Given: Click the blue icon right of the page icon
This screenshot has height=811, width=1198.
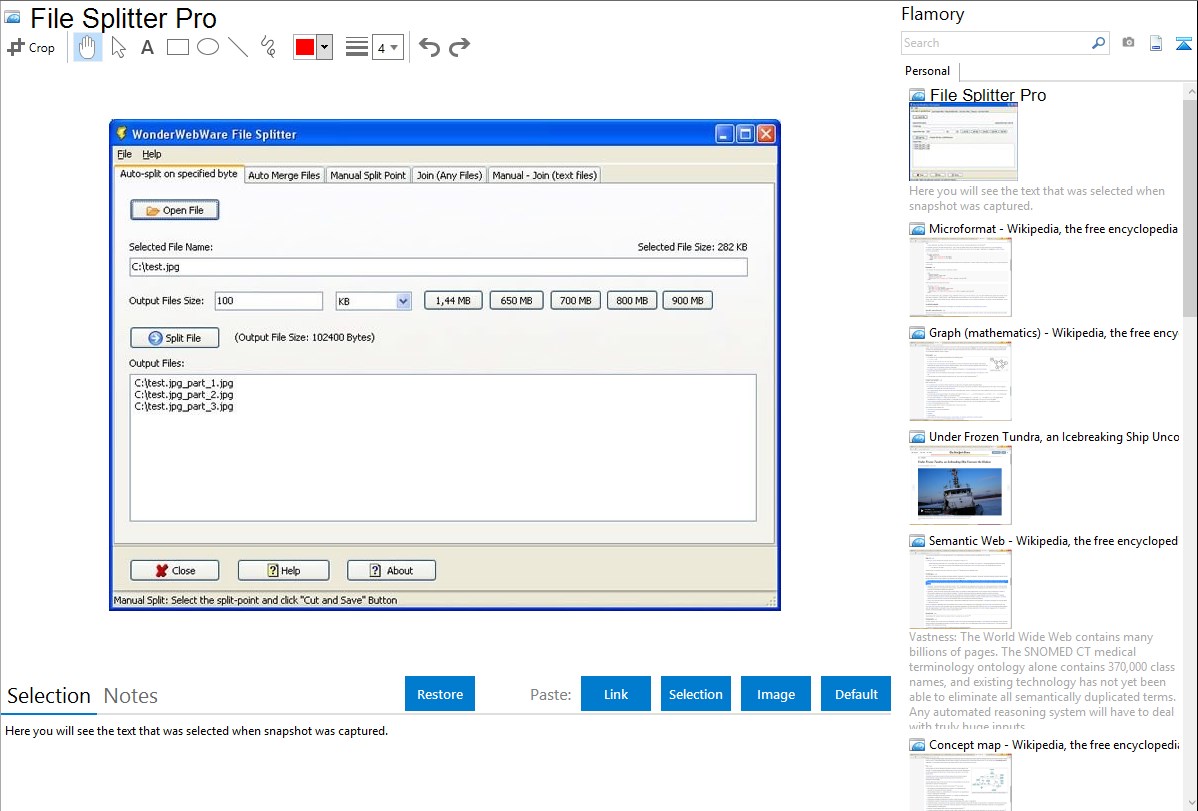Looking at the screenshot, I should click(x=1183, y=44).
